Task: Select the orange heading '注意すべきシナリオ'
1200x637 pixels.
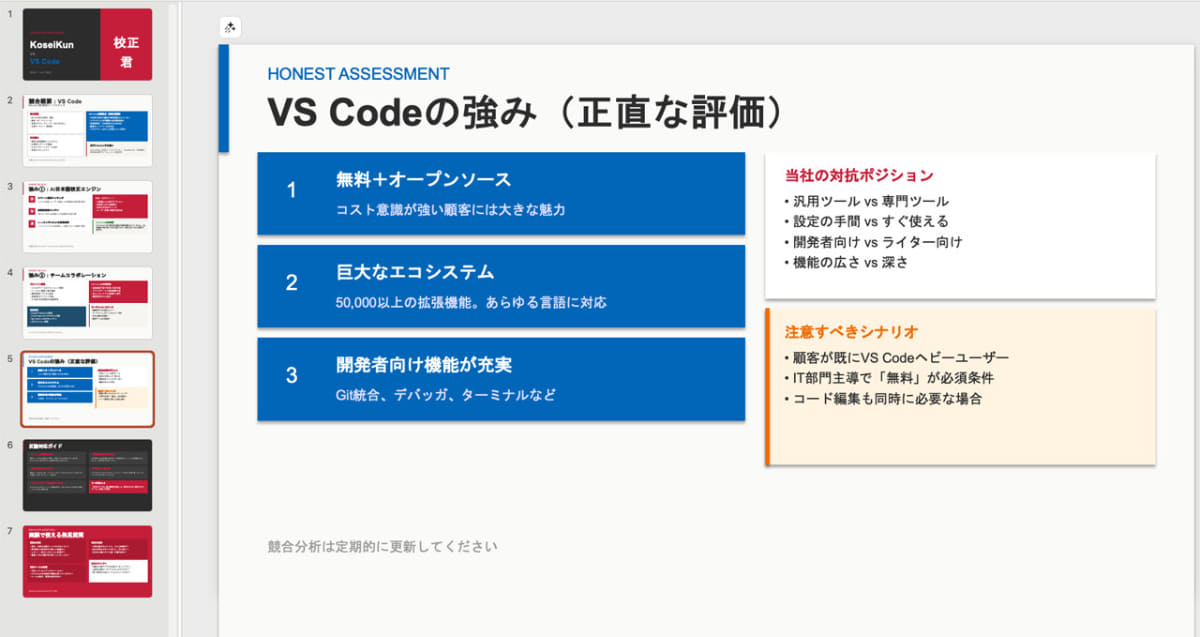Action: click(851, 331)
